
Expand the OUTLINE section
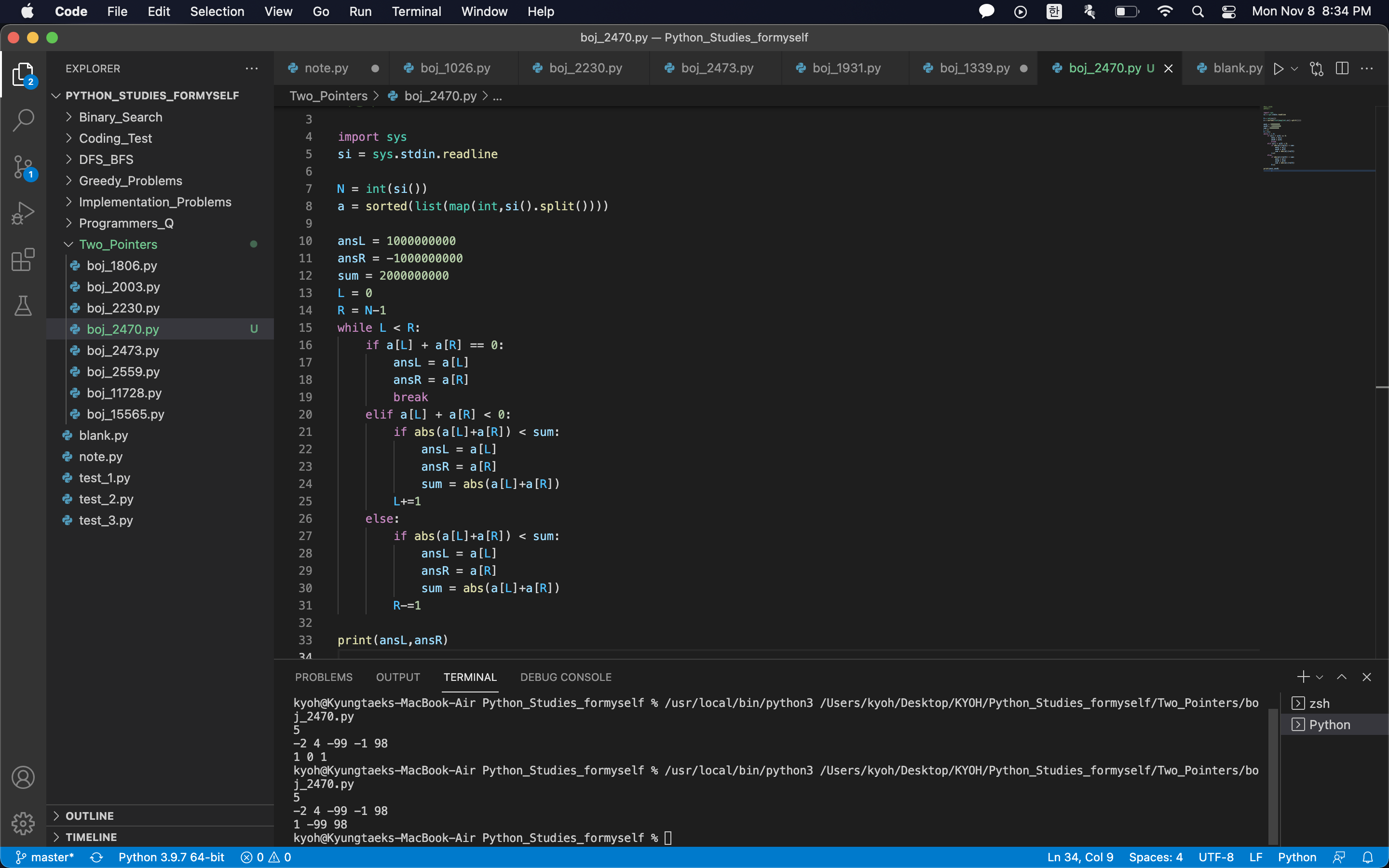pos(90,816)
